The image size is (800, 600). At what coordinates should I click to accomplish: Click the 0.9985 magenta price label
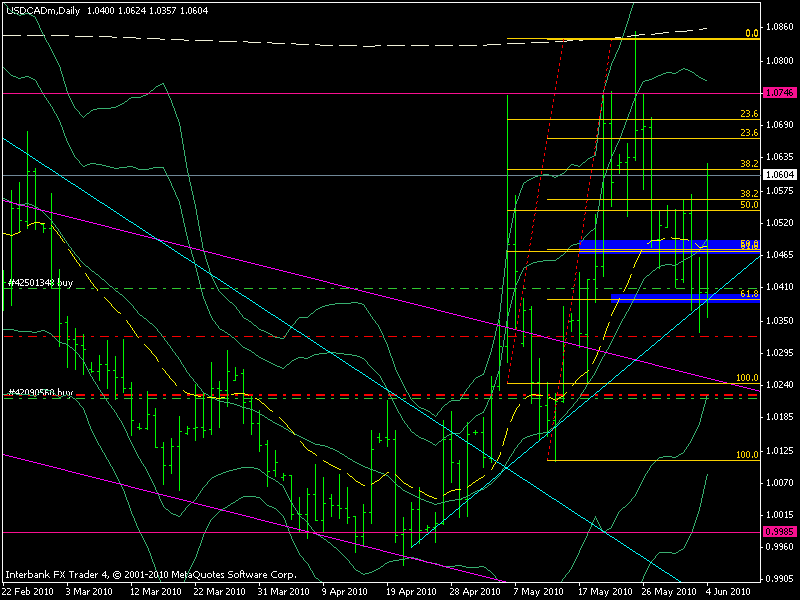tap(778, 532)
